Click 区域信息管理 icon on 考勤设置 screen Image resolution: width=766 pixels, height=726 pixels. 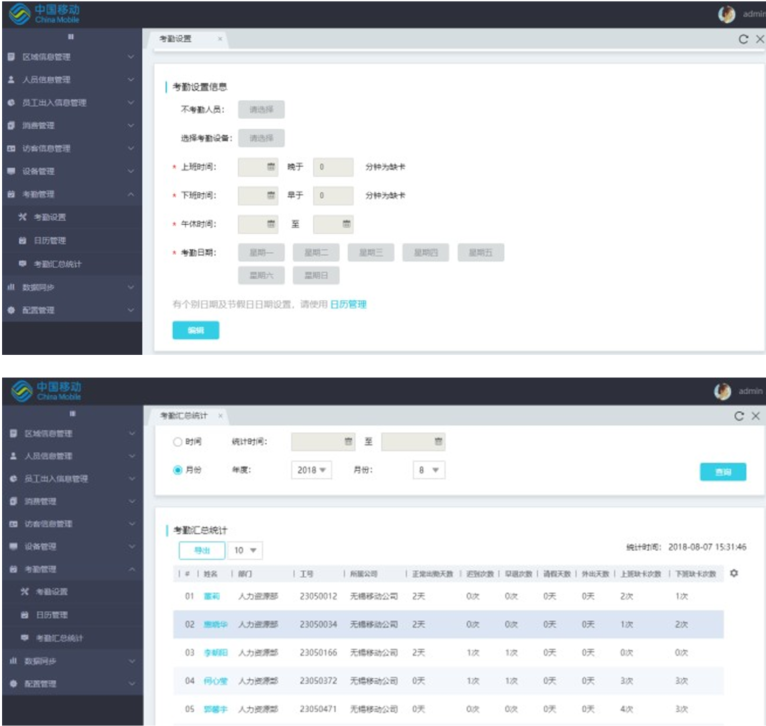tap(11, 57)
